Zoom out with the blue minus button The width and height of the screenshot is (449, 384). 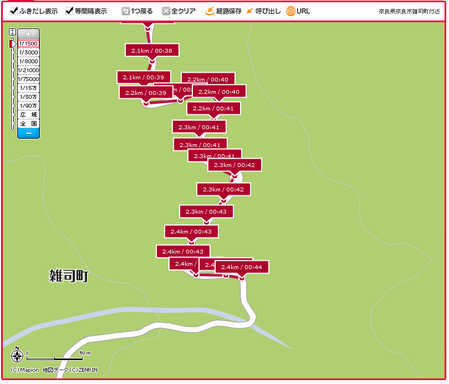(28, 133)
